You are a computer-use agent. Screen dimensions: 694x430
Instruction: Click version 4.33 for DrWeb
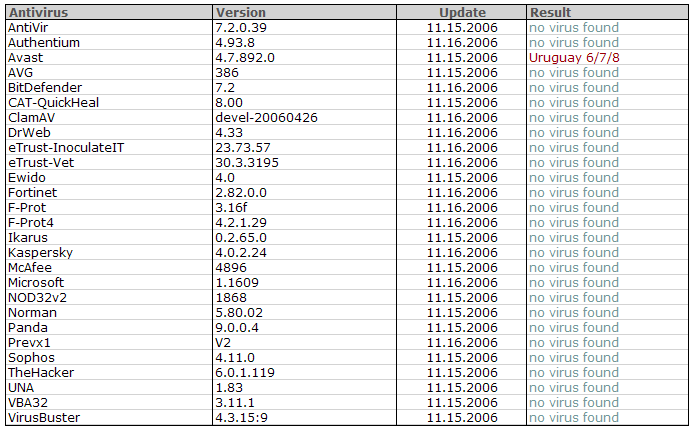(229, 133)
